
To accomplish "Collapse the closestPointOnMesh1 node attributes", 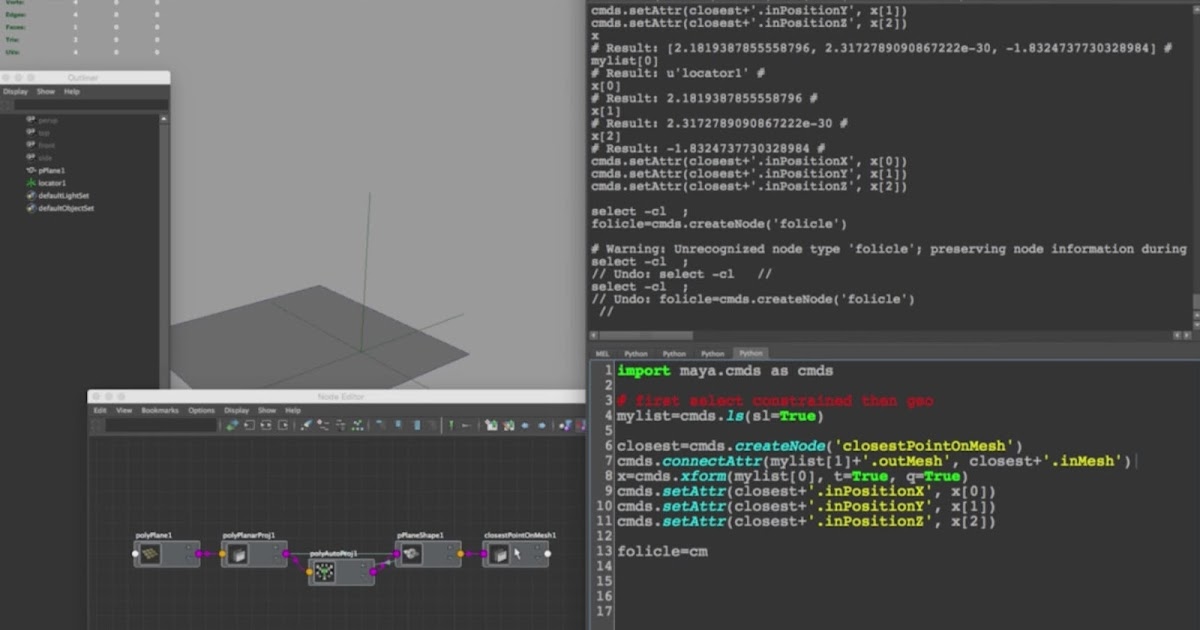I will click(536, 547).
